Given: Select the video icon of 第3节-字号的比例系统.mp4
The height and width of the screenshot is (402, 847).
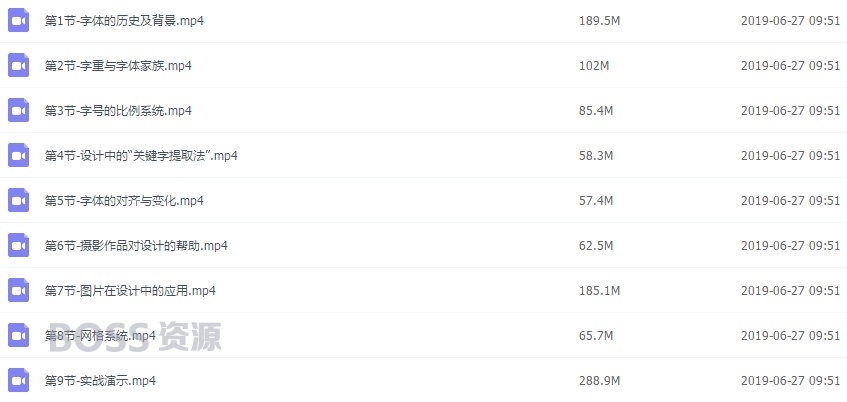Looking at the screenshot, I should [x=18, y=111].
